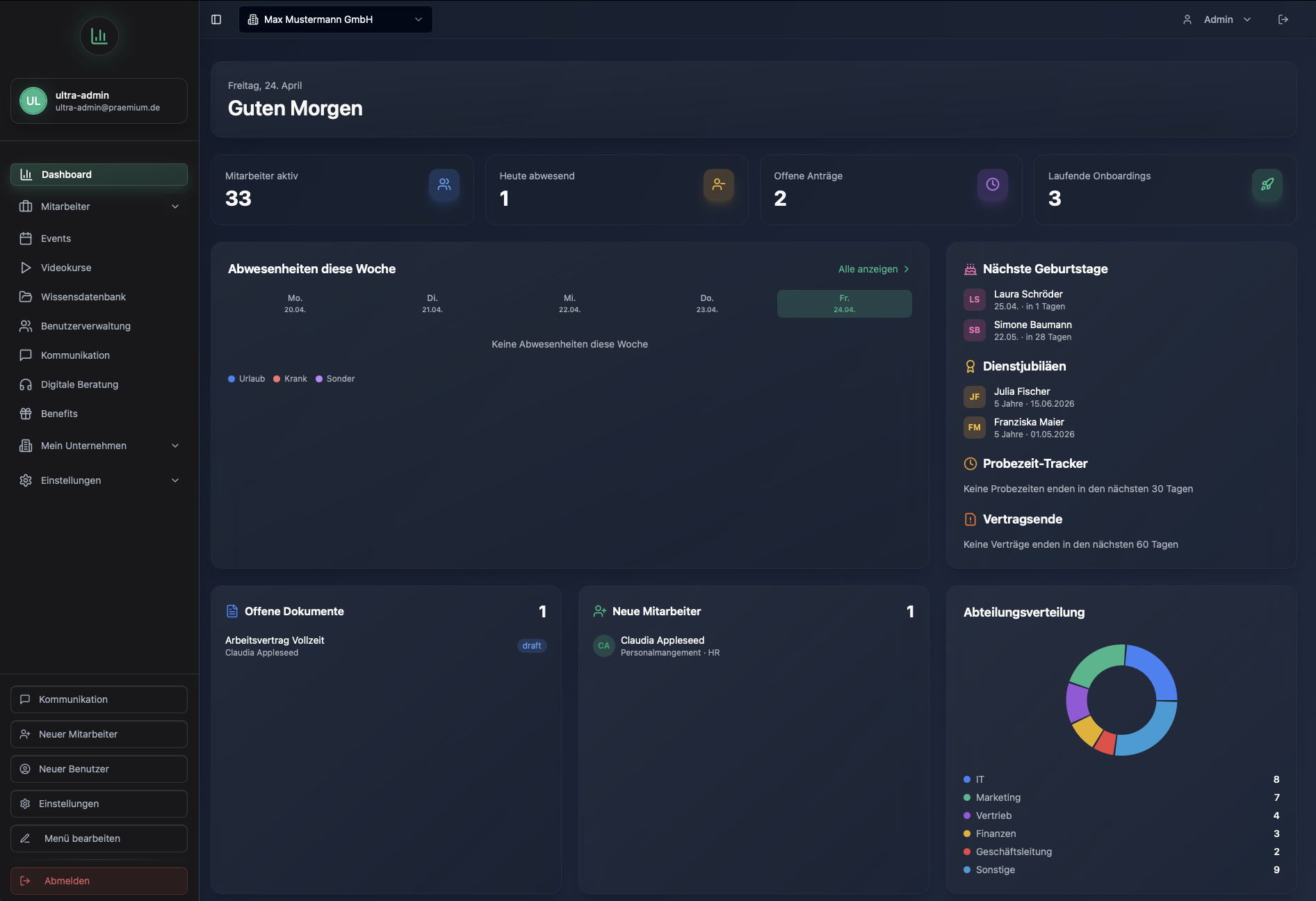The image size is (1316, 901).
Task: Open the Admin user dropdown
Action: click(x=1218, y=19)
